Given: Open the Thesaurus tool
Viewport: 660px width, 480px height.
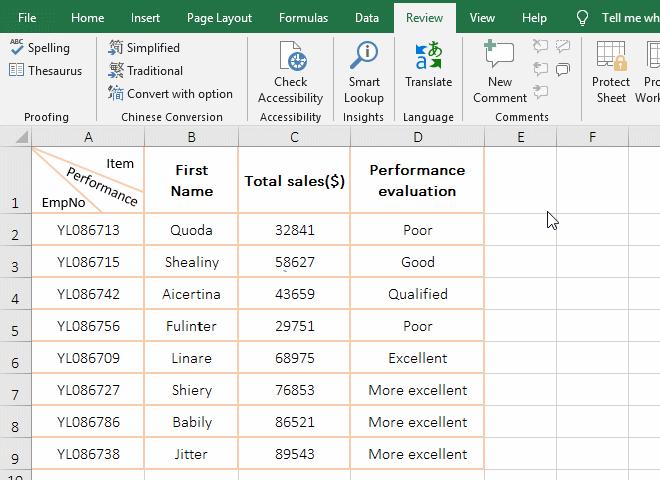Looking at the screenshot, I should pos(45,71).
